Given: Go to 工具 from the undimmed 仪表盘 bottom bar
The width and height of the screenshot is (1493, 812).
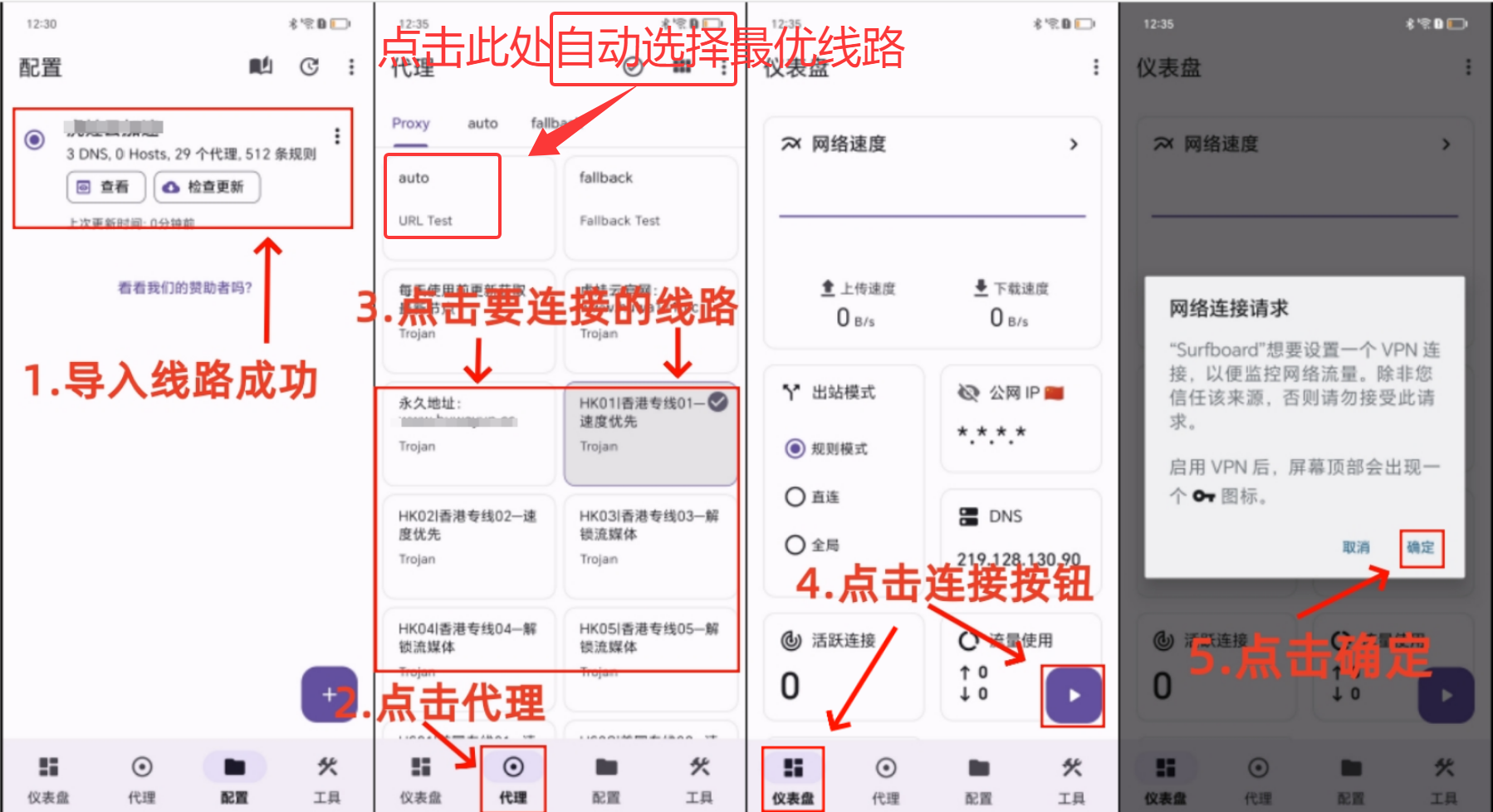Looking at the screenshot, I should pyautogui.click(x=1072, y=780).
